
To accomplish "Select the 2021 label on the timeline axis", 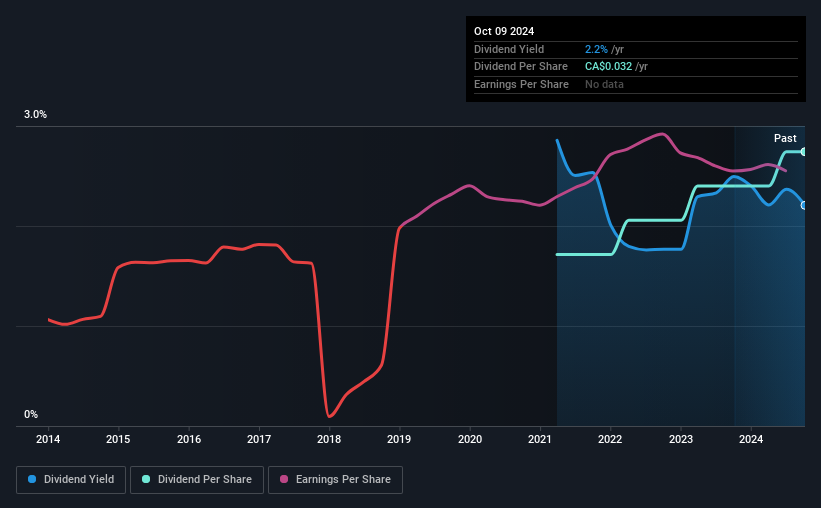I will point(540,439).
